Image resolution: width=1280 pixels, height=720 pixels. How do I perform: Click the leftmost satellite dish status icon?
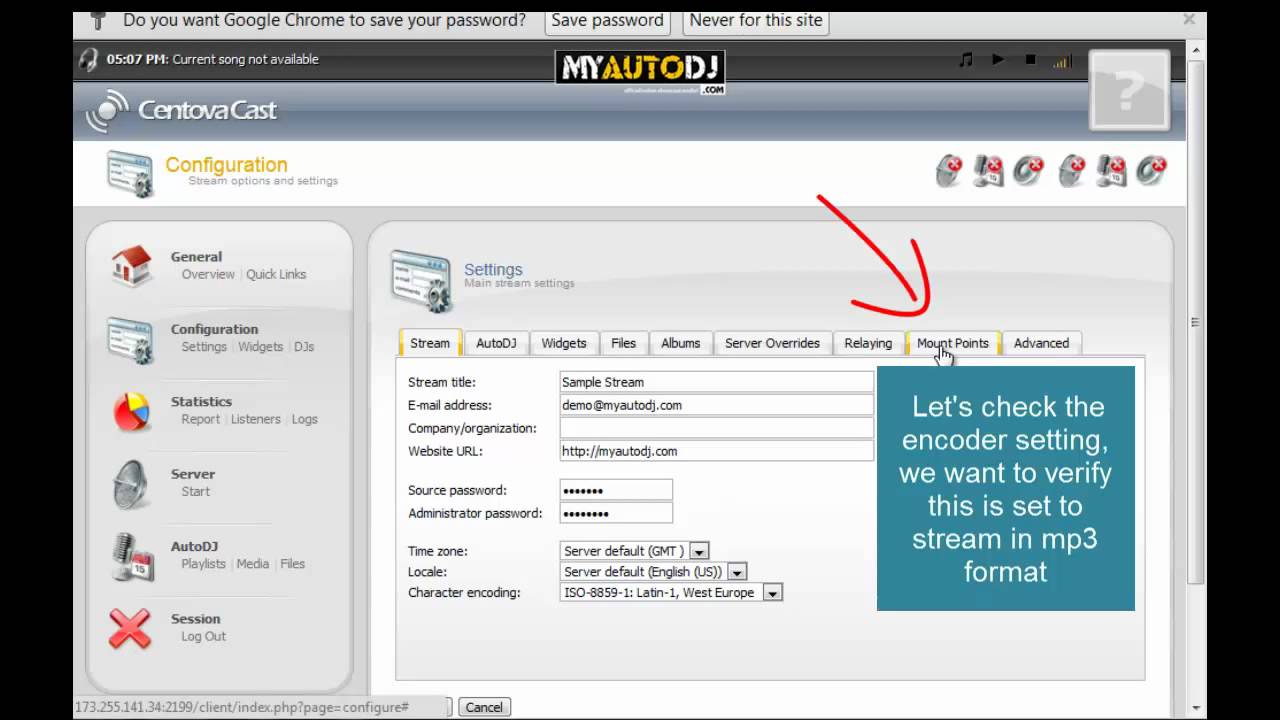948,171
